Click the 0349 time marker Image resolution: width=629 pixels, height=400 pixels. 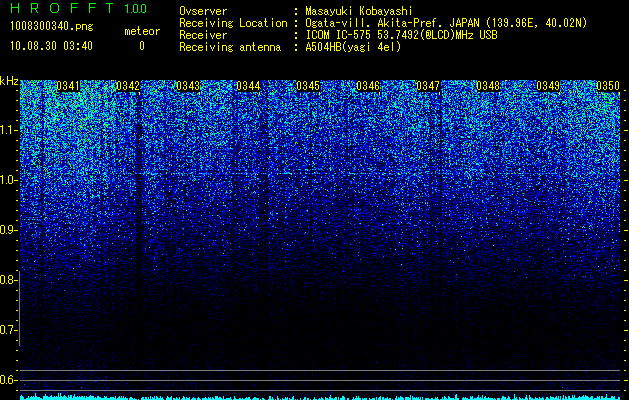(x=548, y=86)
